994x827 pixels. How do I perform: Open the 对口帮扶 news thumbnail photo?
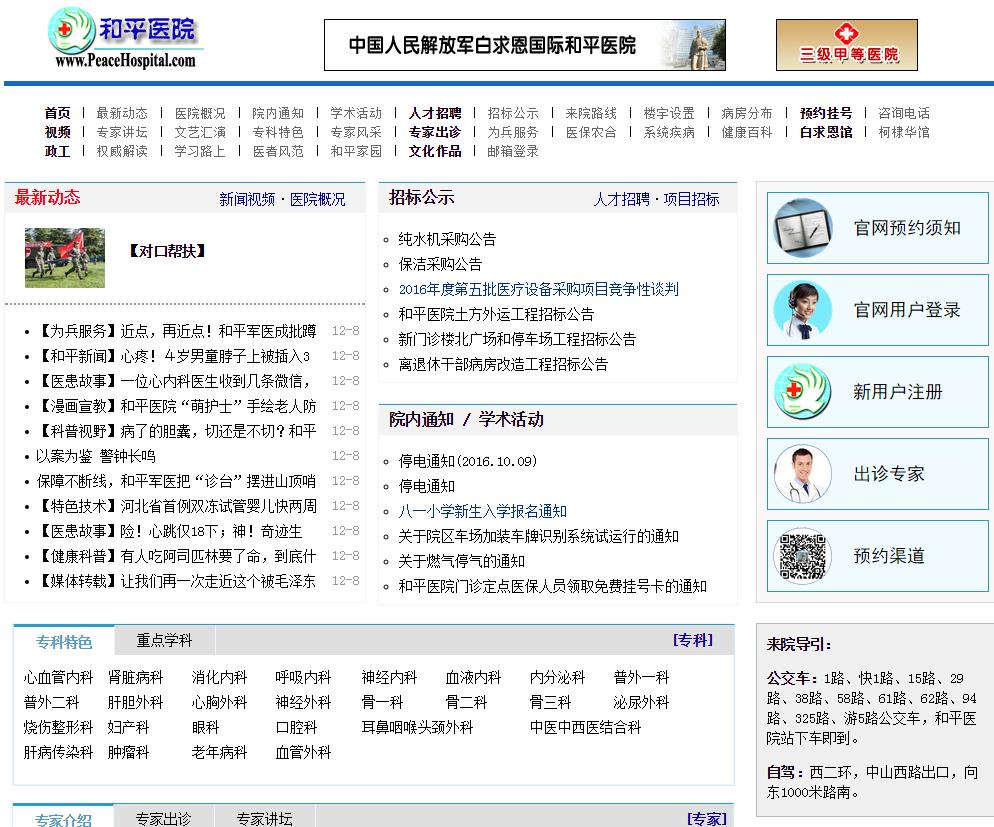tap(65, 258)
